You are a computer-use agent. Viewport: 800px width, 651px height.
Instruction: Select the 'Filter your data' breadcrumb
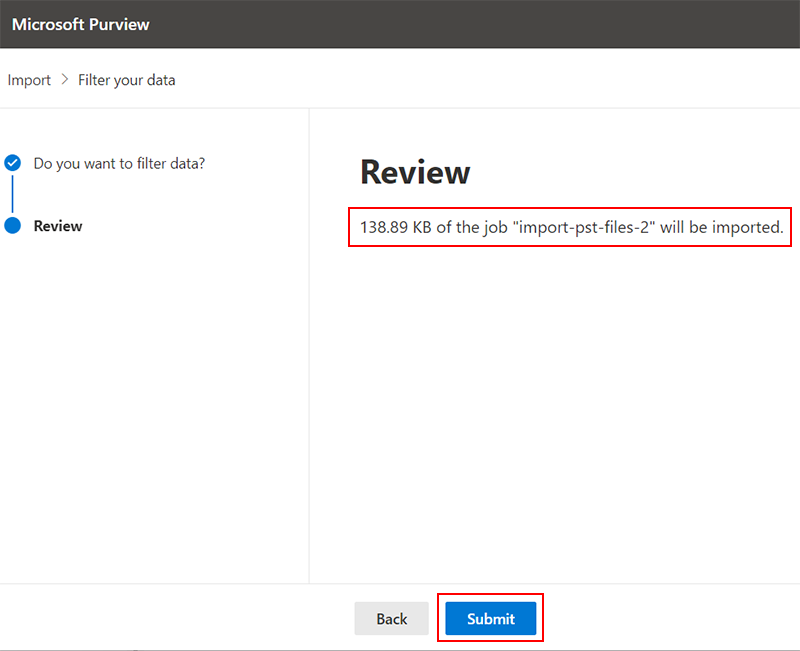(127, 80)
